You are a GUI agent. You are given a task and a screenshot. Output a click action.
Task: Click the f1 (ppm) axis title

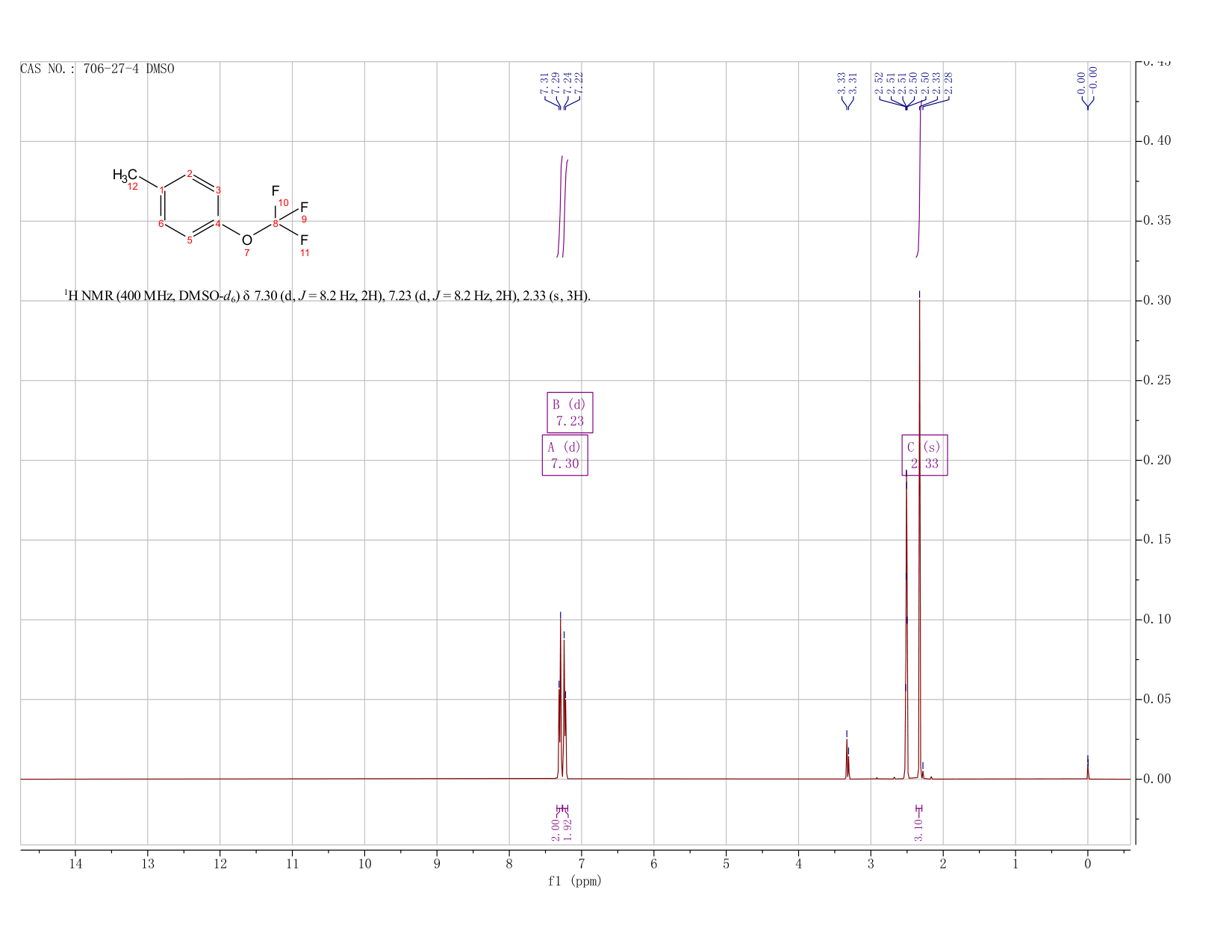click(575, 881)
